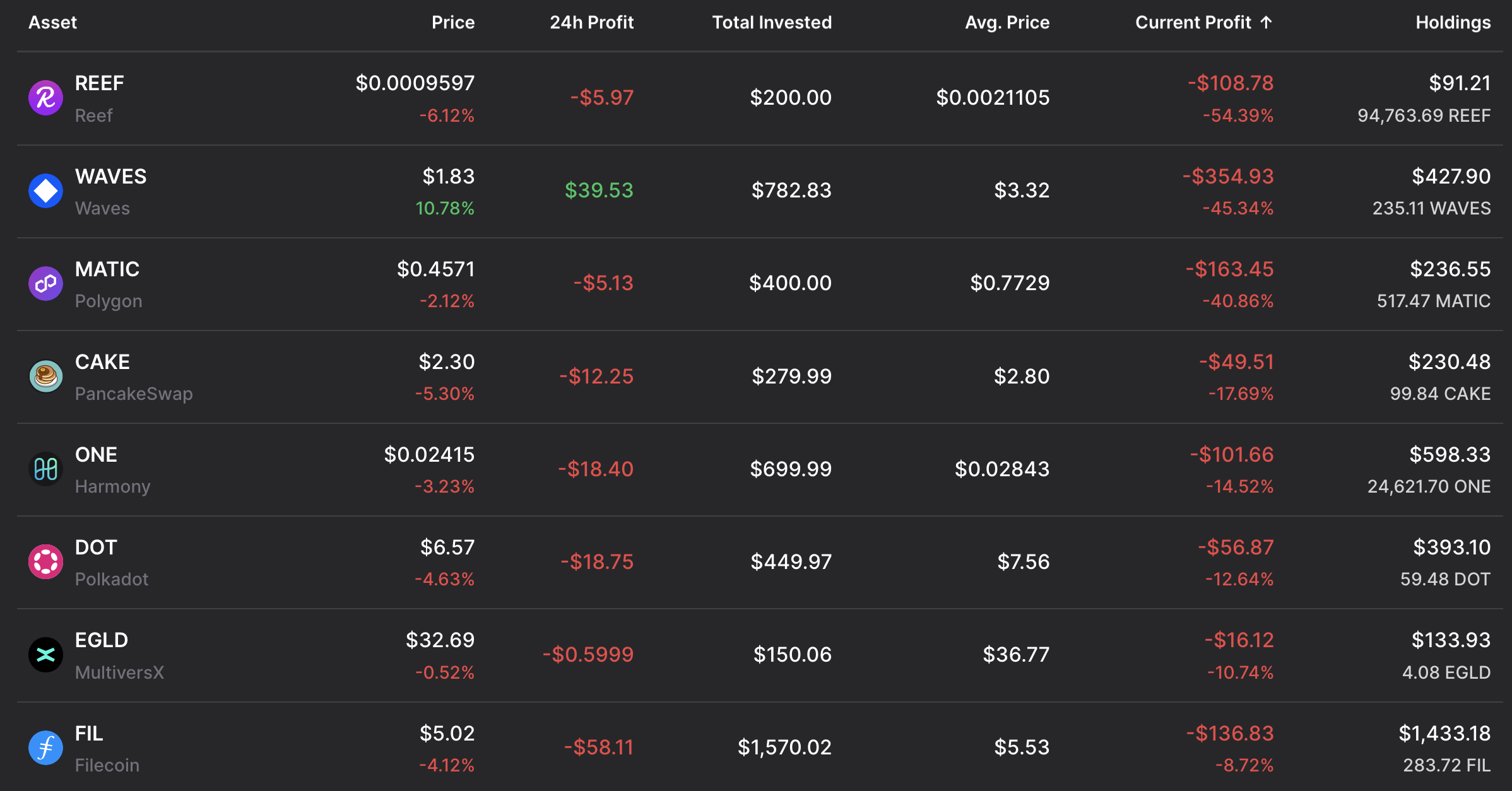Select the black EGLD MultiversX icon
This screenshot has height=791, width=1512.
[x=45, y=654]
